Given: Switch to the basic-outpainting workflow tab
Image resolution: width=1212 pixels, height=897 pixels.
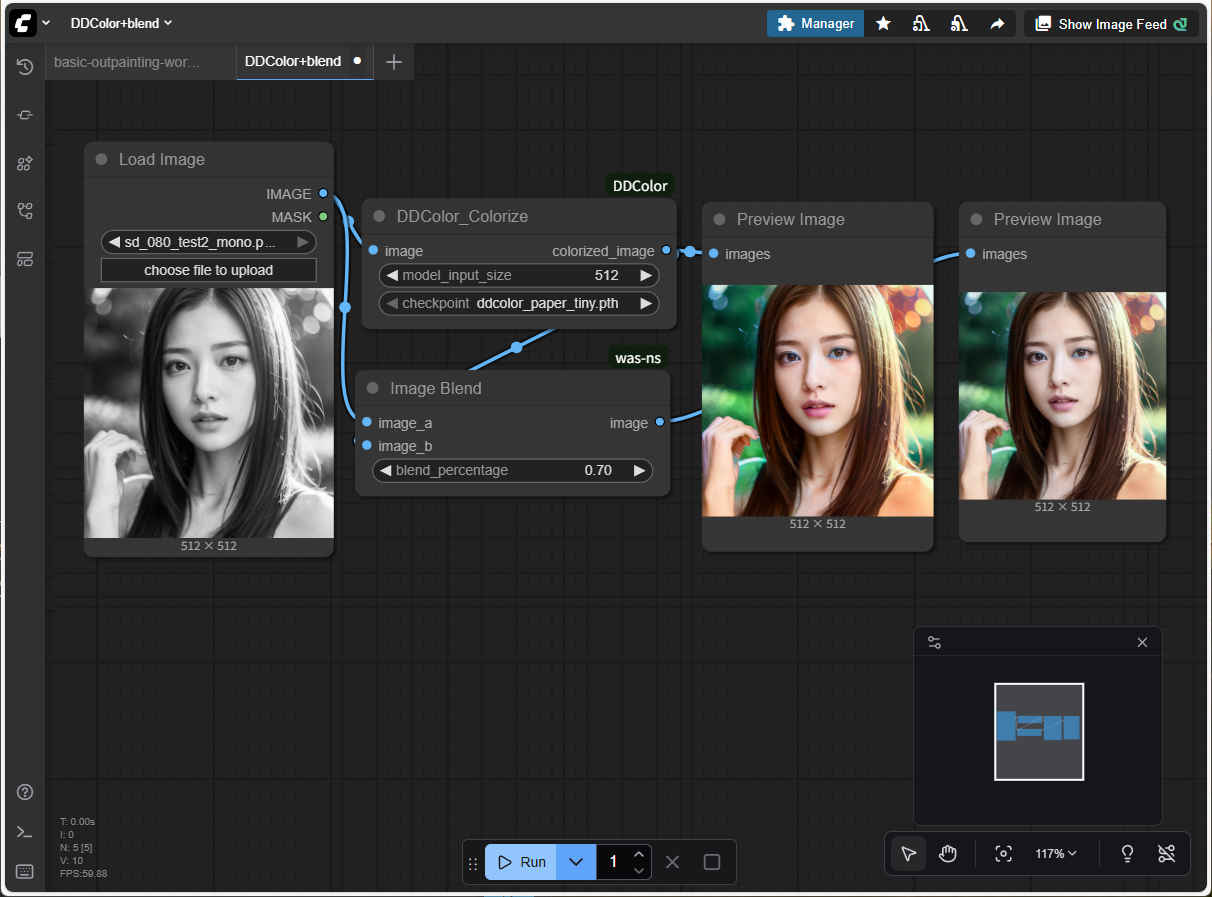Looking at the screenshot, I should (x=127, y=62).
